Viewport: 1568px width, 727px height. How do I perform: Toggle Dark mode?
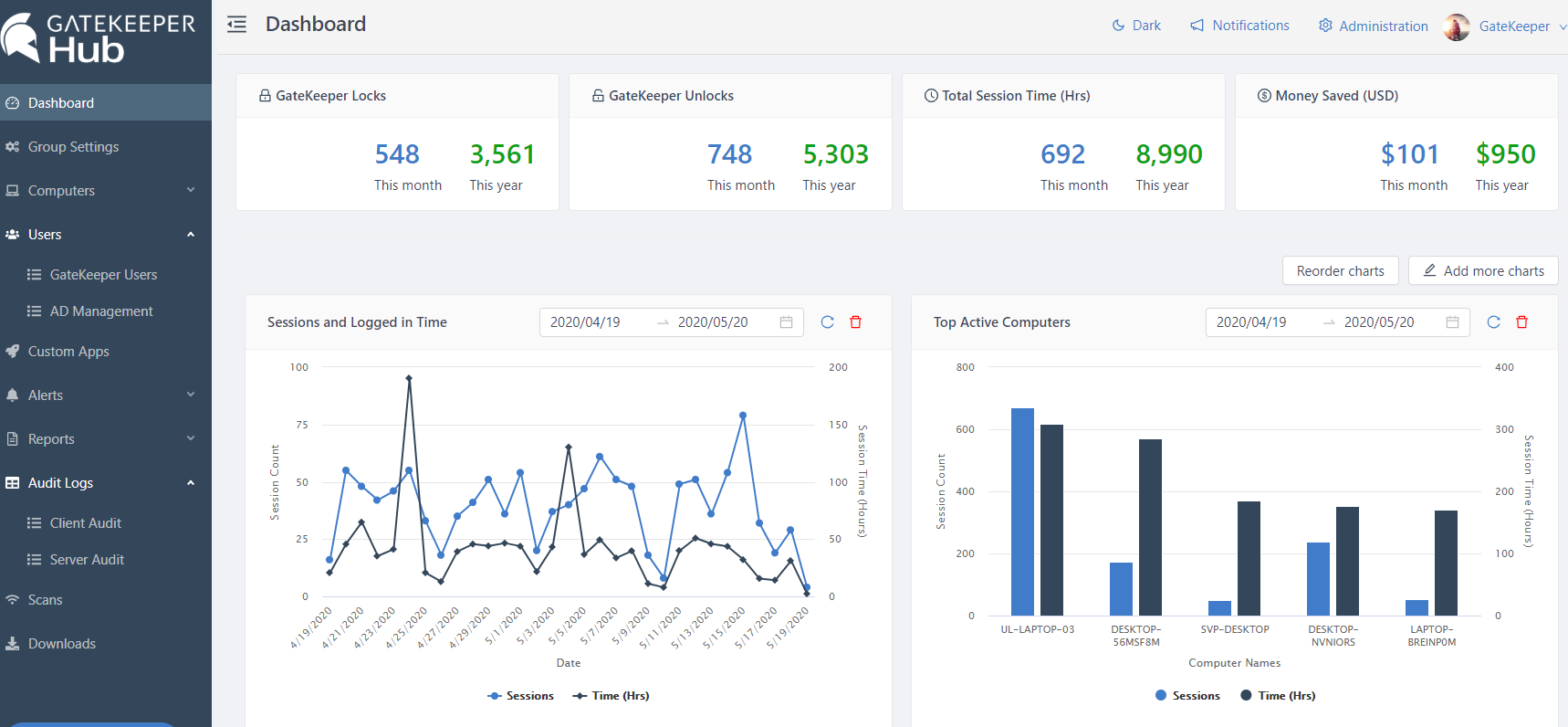coord(1136,26)
